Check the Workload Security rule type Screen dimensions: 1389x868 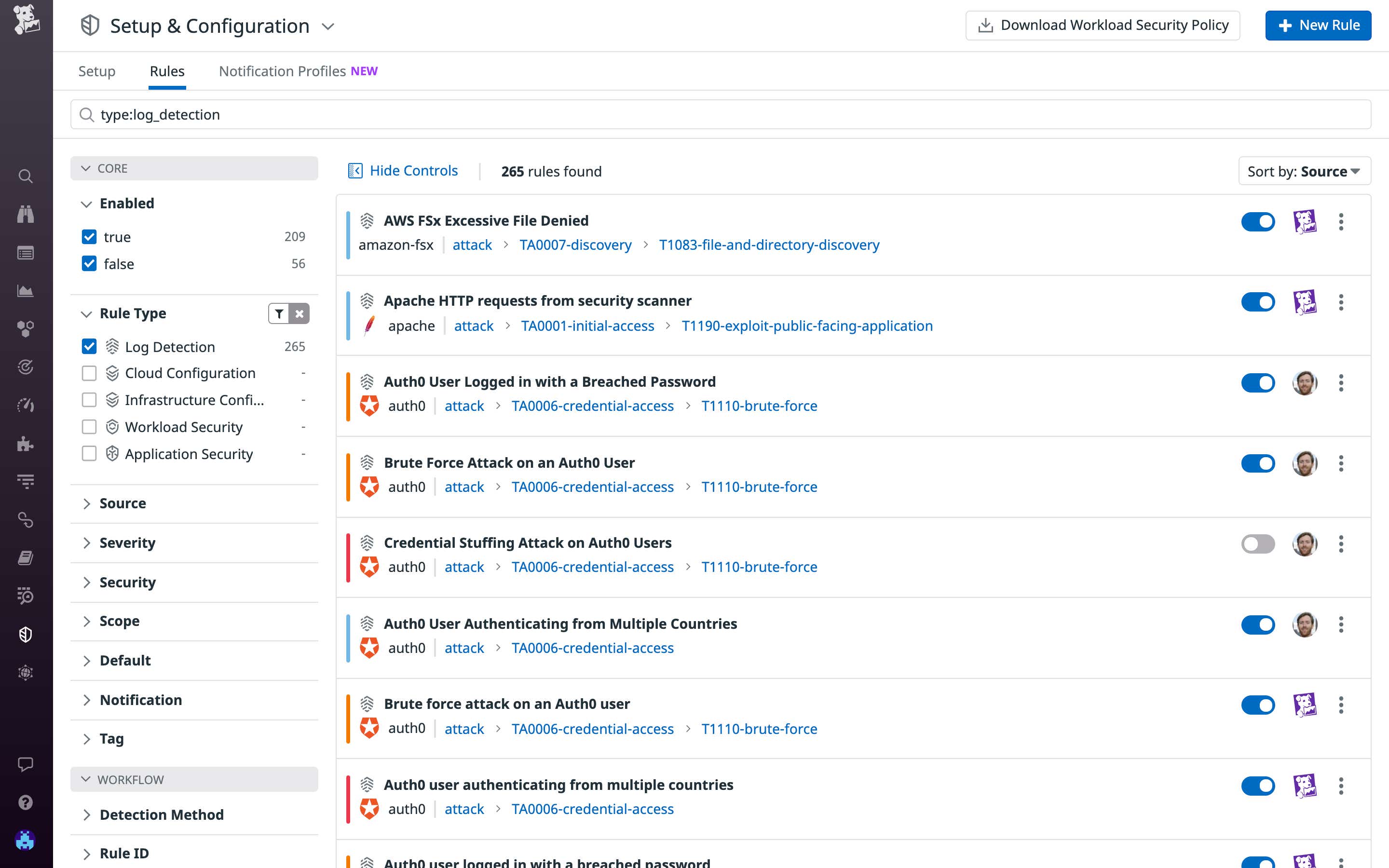click(89, 427)
